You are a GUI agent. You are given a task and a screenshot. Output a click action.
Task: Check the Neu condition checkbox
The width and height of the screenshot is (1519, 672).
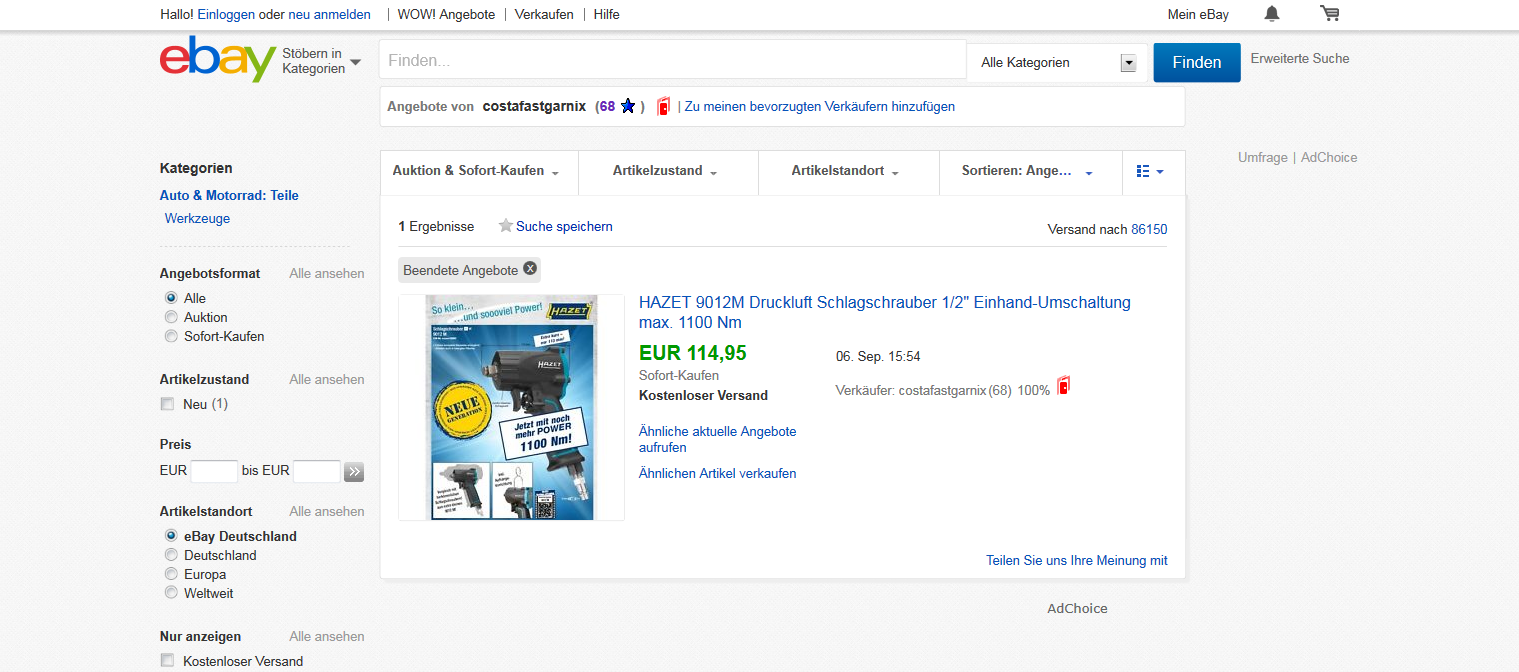(167, 404)
